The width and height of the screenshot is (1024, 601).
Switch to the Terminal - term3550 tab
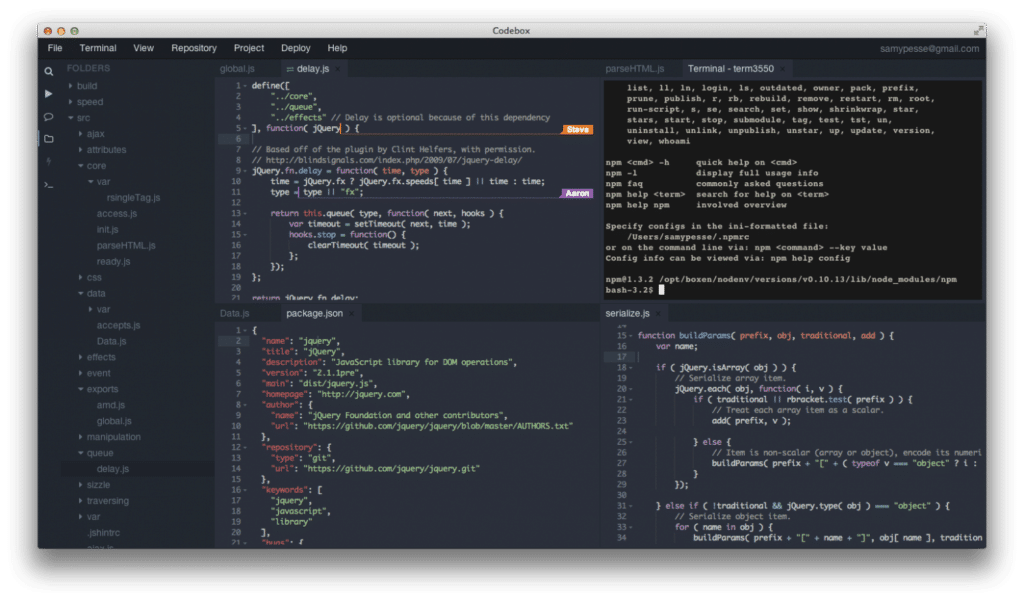tap(731, 69)
